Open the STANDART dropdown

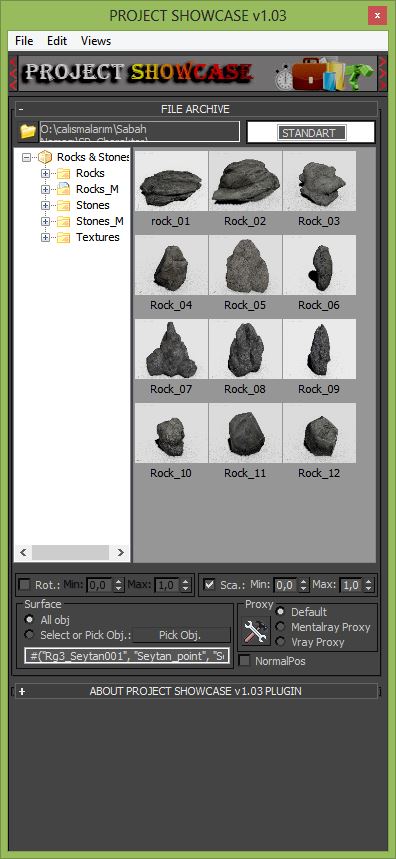point(311,133)
